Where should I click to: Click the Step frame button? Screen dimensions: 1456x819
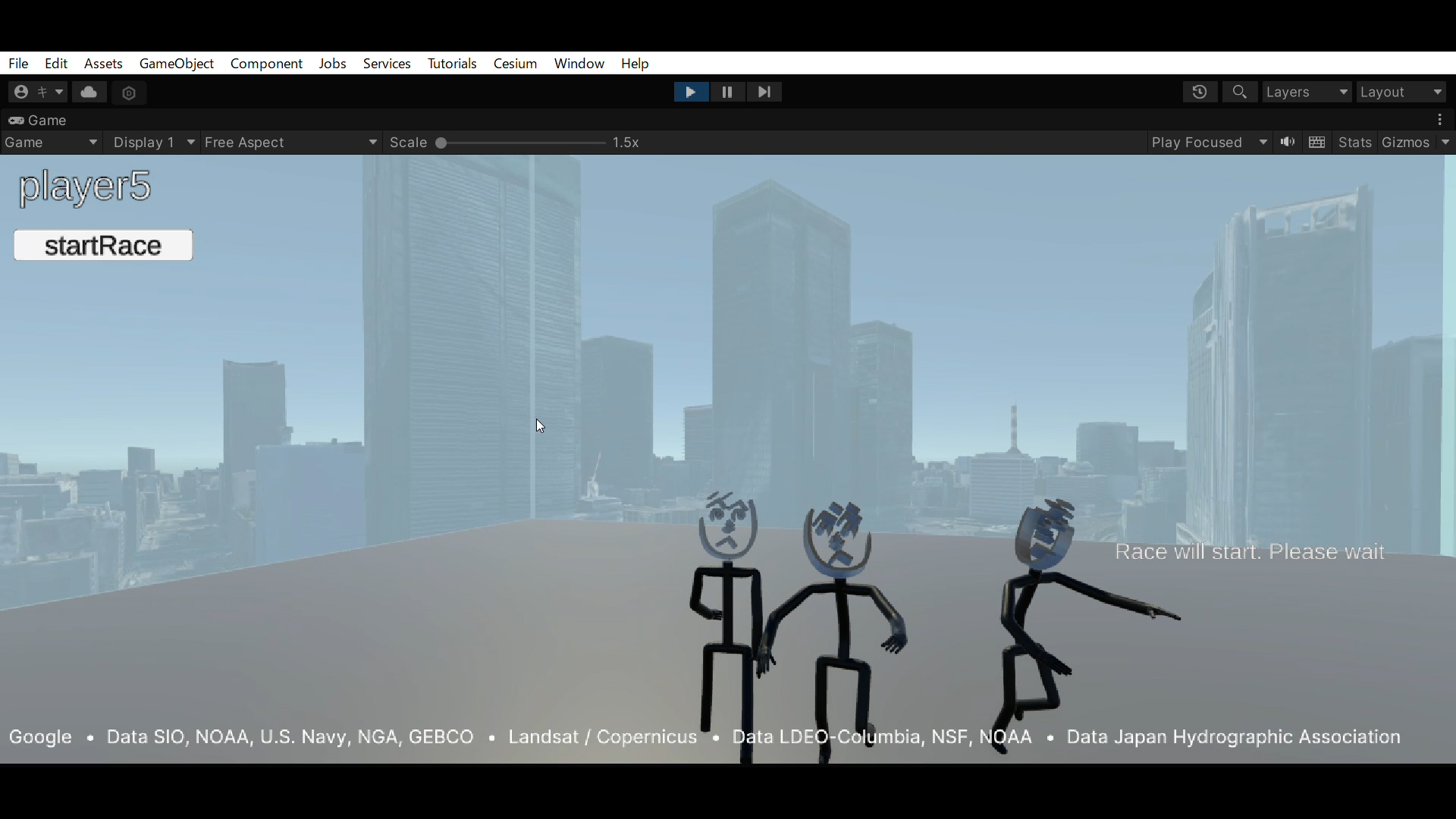764,93
